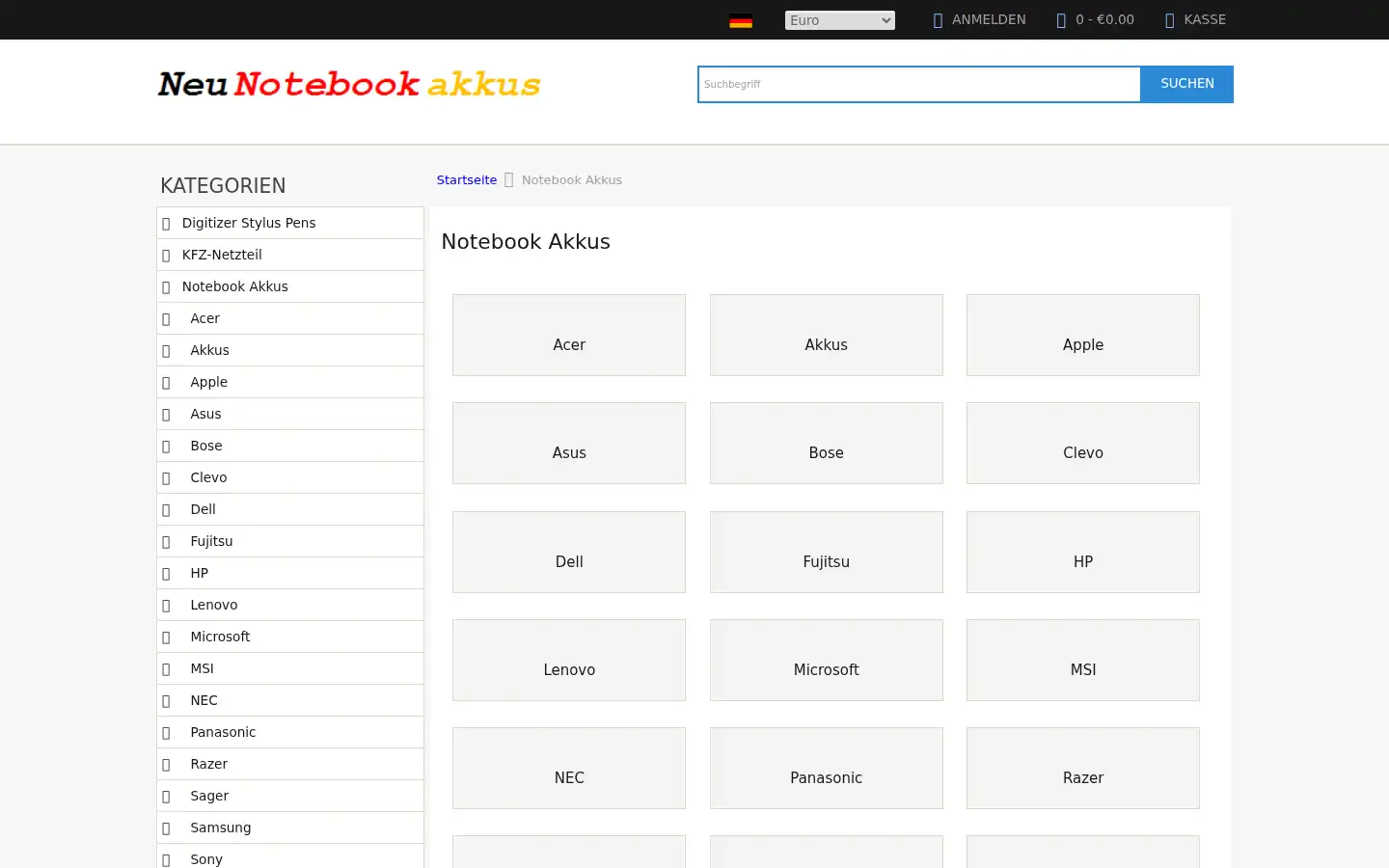This screenshot has height=868, width=1389.
Task: Open the Apple category tile
Action: pyautogui.click(x=1083, y=336)
